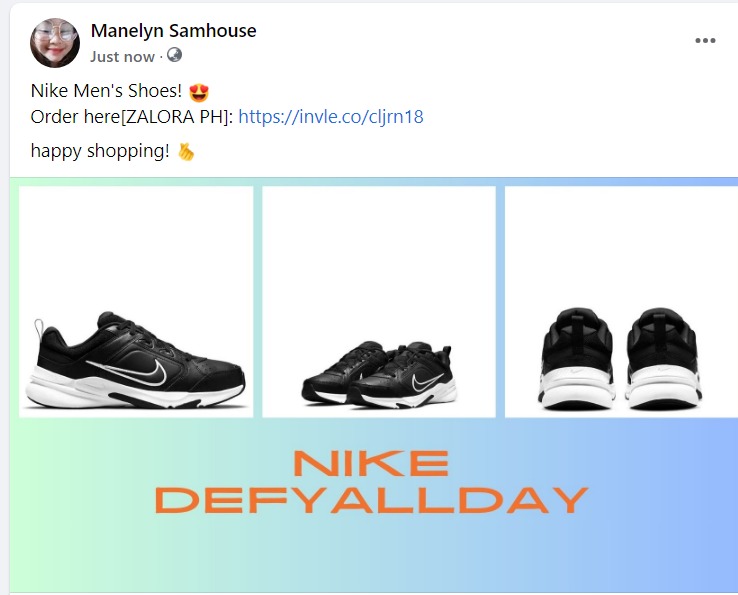Click the heart-eyes emoji in the post
738x595 pixels.
pos(199,92)
